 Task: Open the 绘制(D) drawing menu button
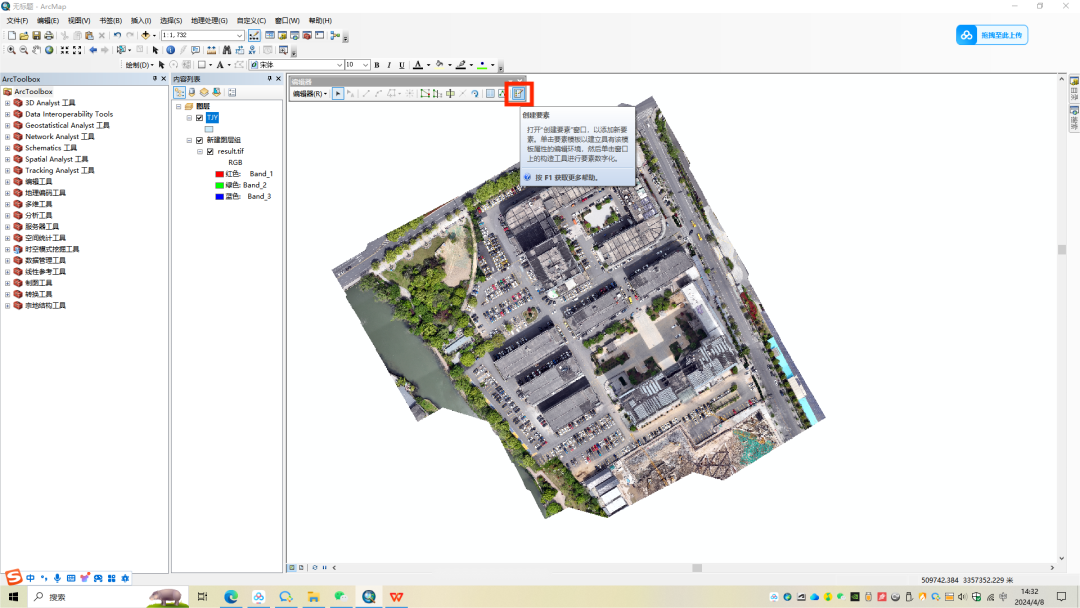tap(139, 65)
